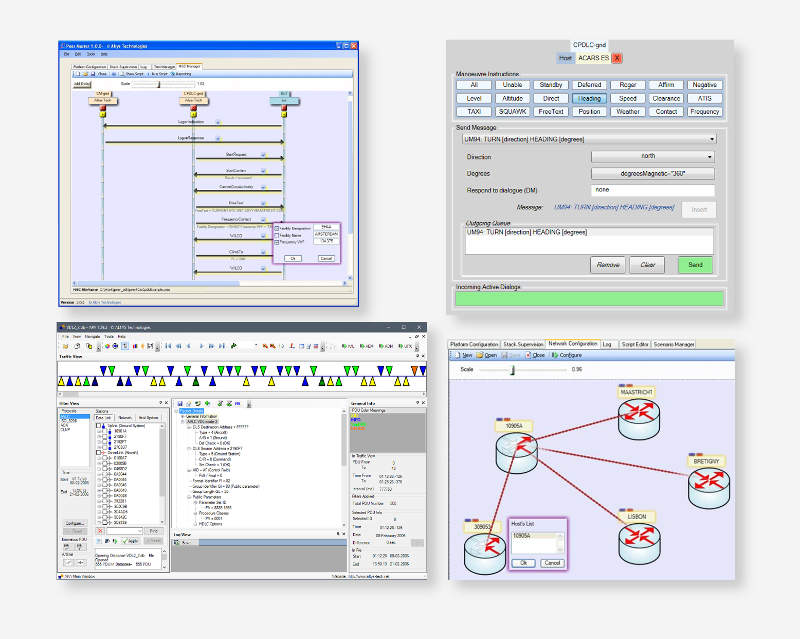This screenshot has height=639, width=800.
Task: Click the Open folder toolbar icon
Action: tap(487, 355)
